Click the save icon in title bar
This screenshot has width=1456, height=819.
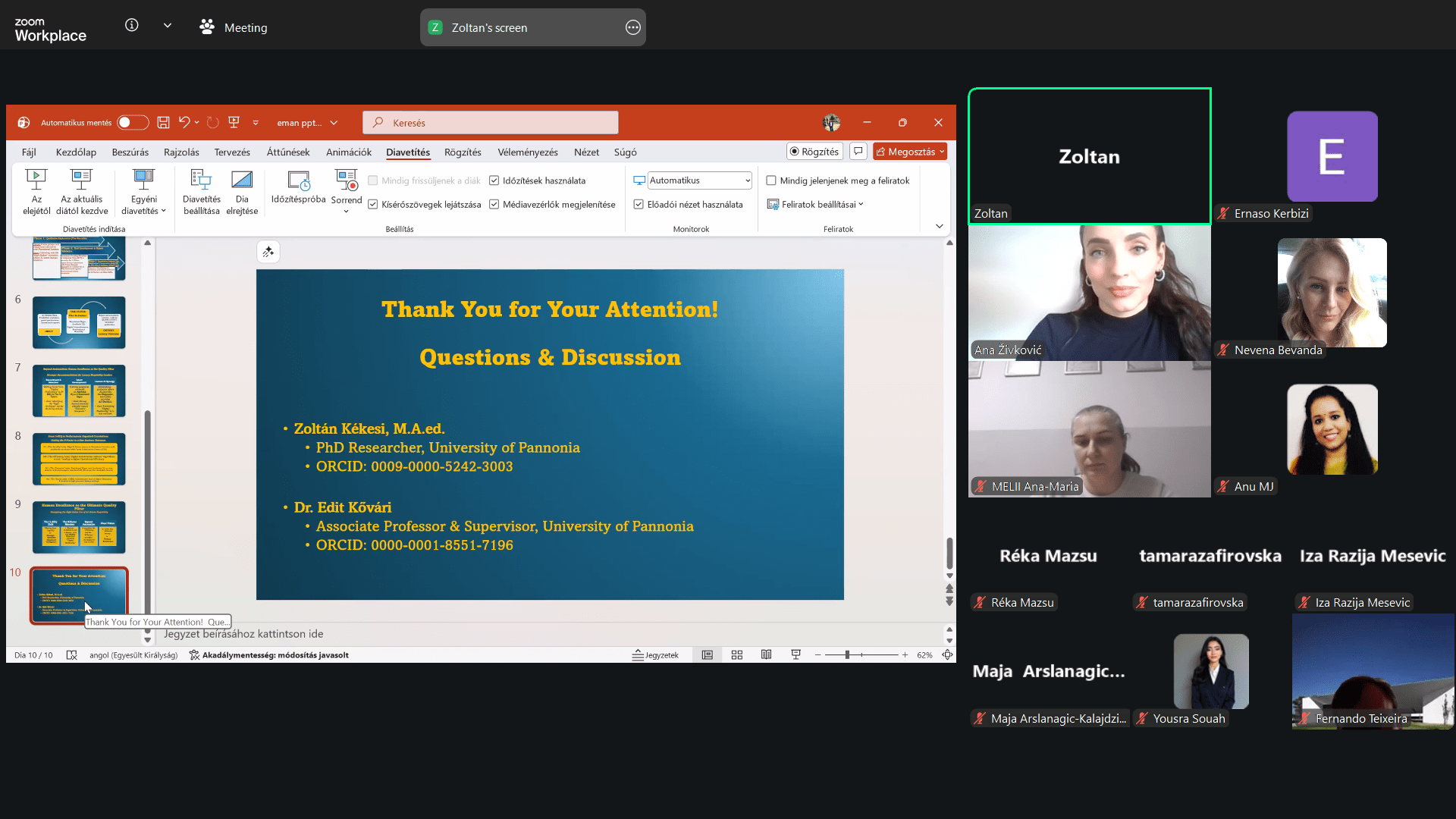pos(163,123)
